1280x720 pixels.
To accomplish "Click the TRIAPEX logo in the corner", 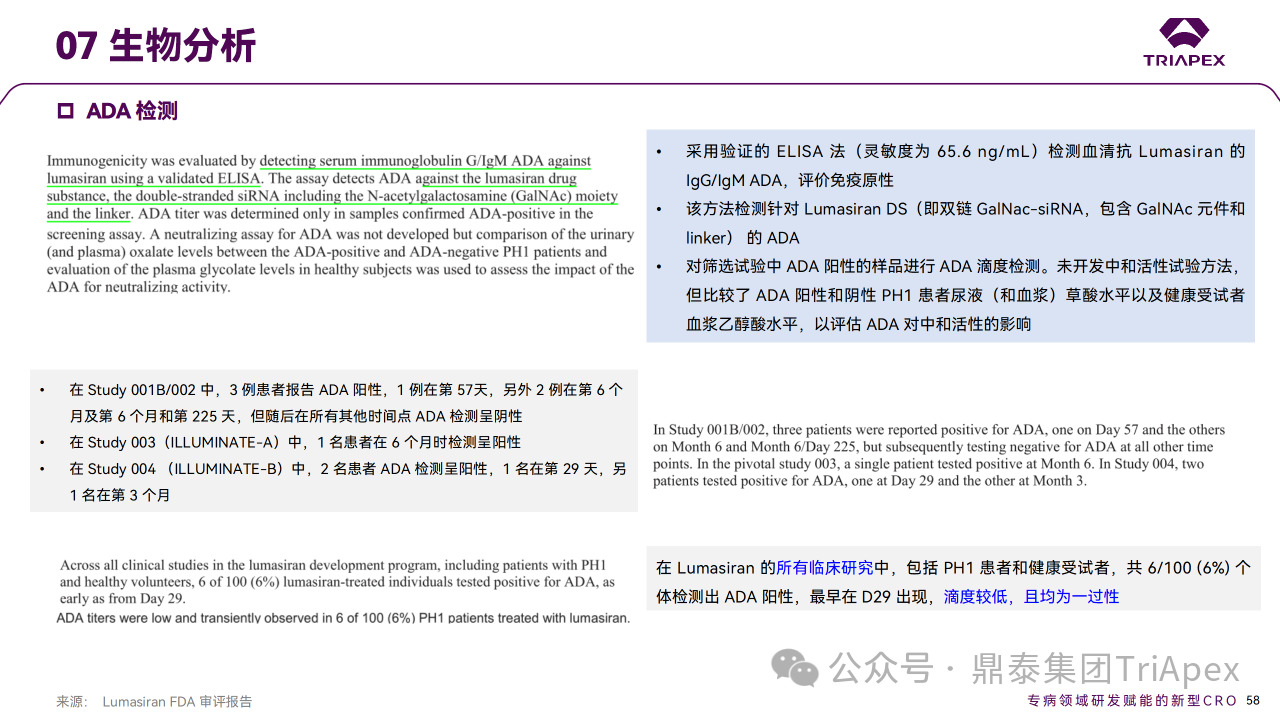I will pos(1184,42).
